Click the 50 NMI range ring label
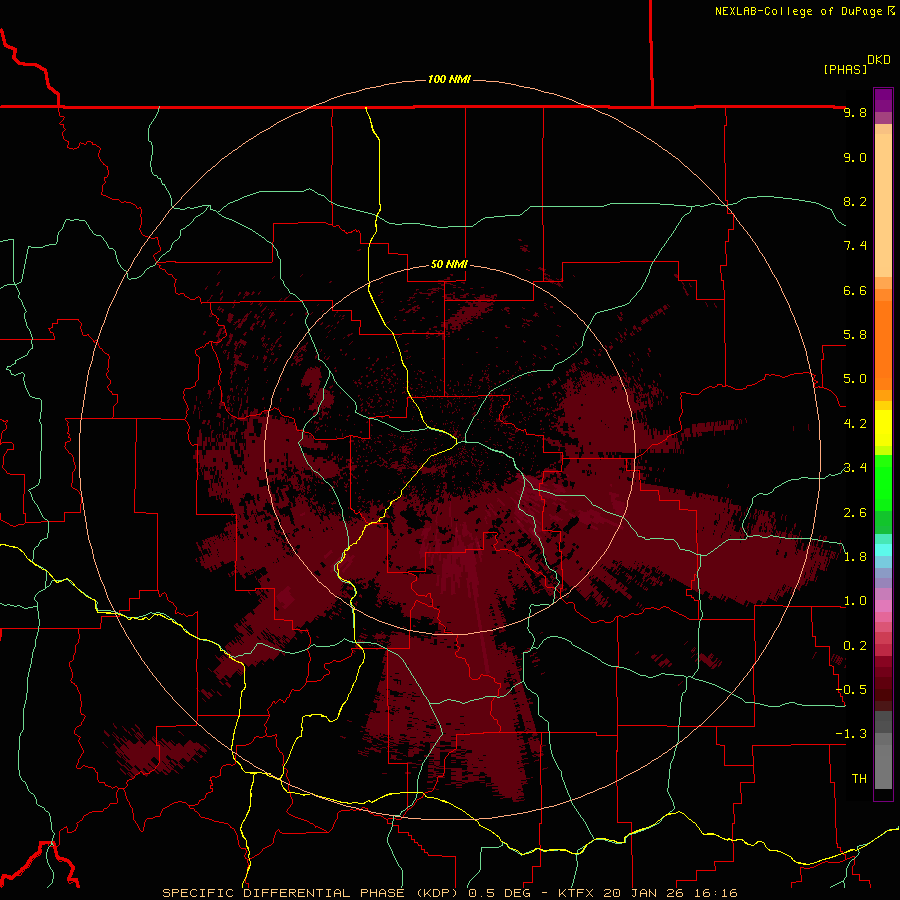The height and width of the screenshot is (900, 900). [x=449, y=264]
